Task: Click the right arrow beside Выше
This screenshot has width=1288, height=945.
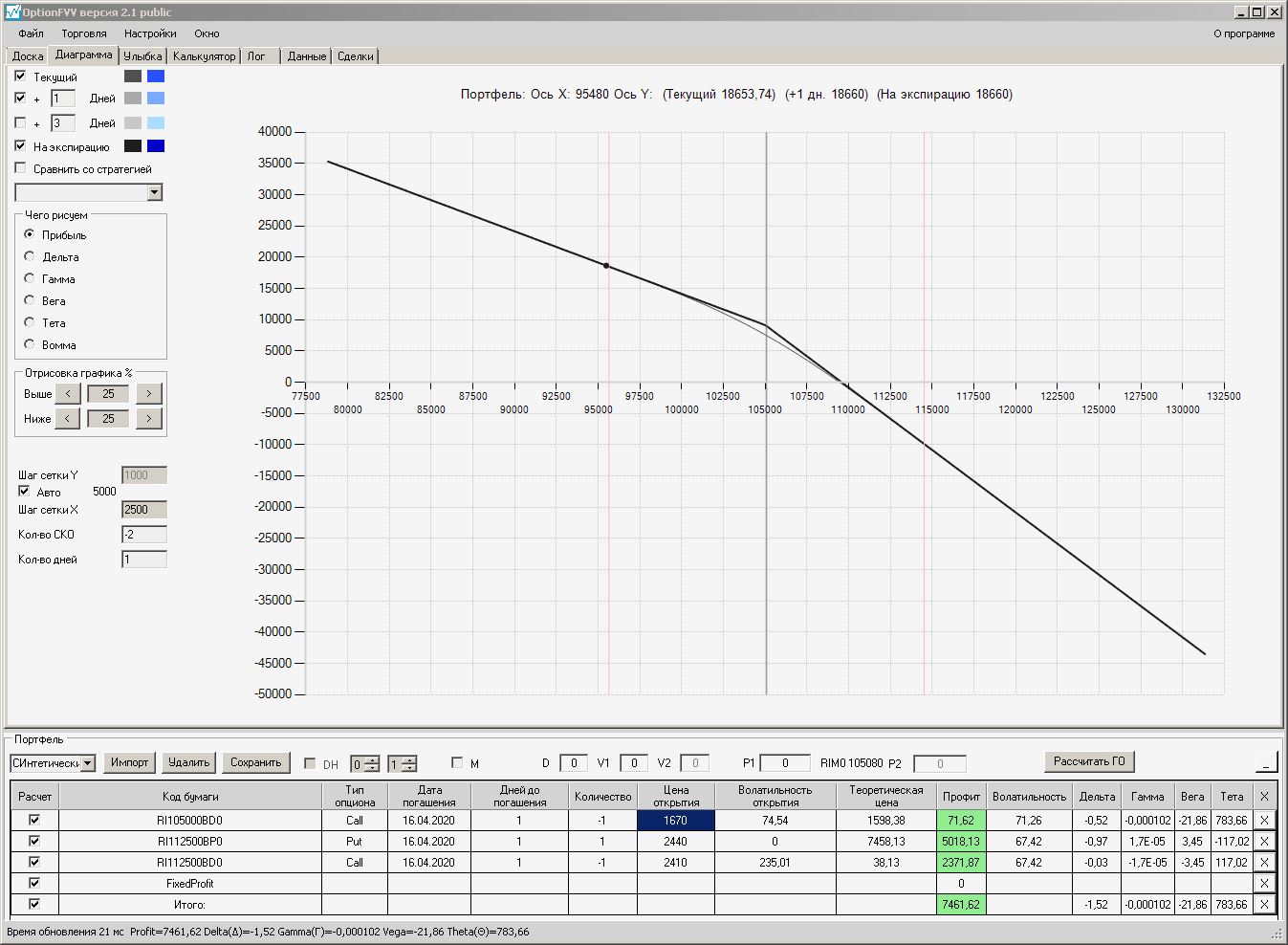Action: tap(149, 393)
